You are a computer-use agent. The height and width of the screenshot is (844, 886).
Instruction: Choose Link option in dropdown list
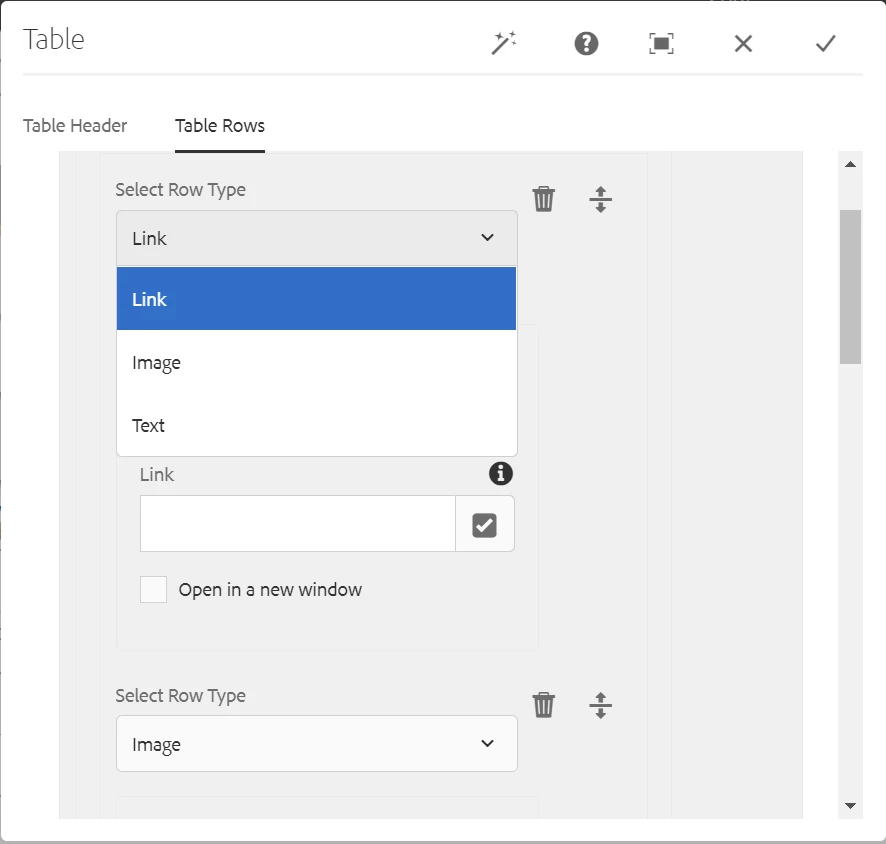click(x=316, y=299)
